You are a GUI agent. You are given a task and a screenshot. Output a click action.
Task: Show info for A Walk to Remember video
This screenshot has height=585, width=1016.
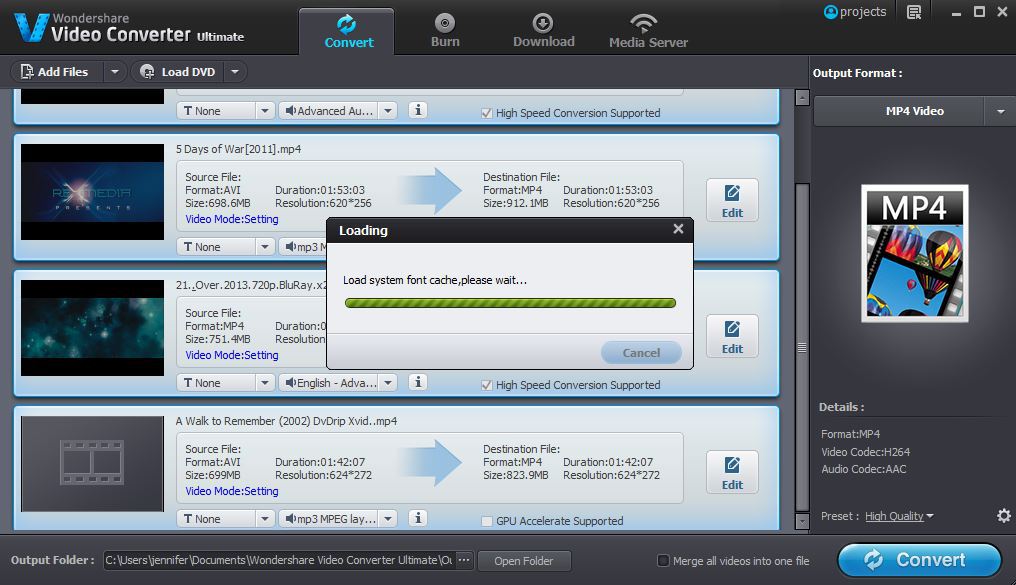[x=418, y=518]
